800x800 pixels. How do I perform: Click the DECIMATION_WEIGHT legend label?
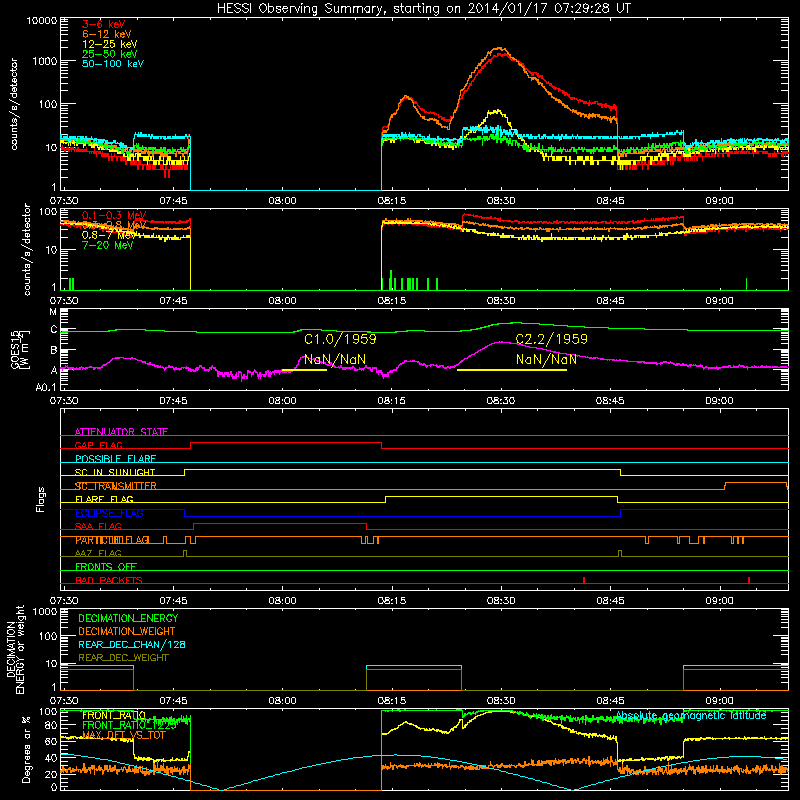click(127, 631)
